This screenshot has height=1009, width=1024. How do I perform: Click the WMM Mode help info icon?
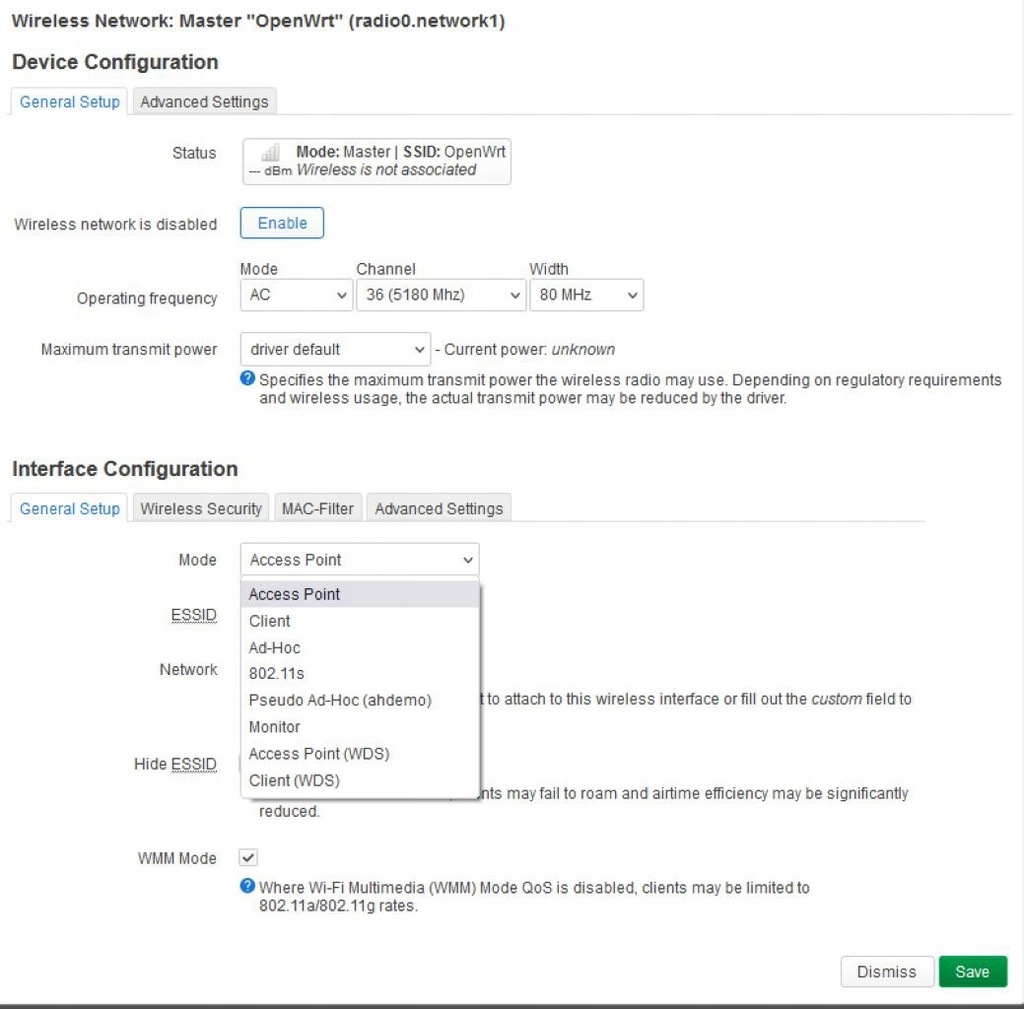point(248,886)
